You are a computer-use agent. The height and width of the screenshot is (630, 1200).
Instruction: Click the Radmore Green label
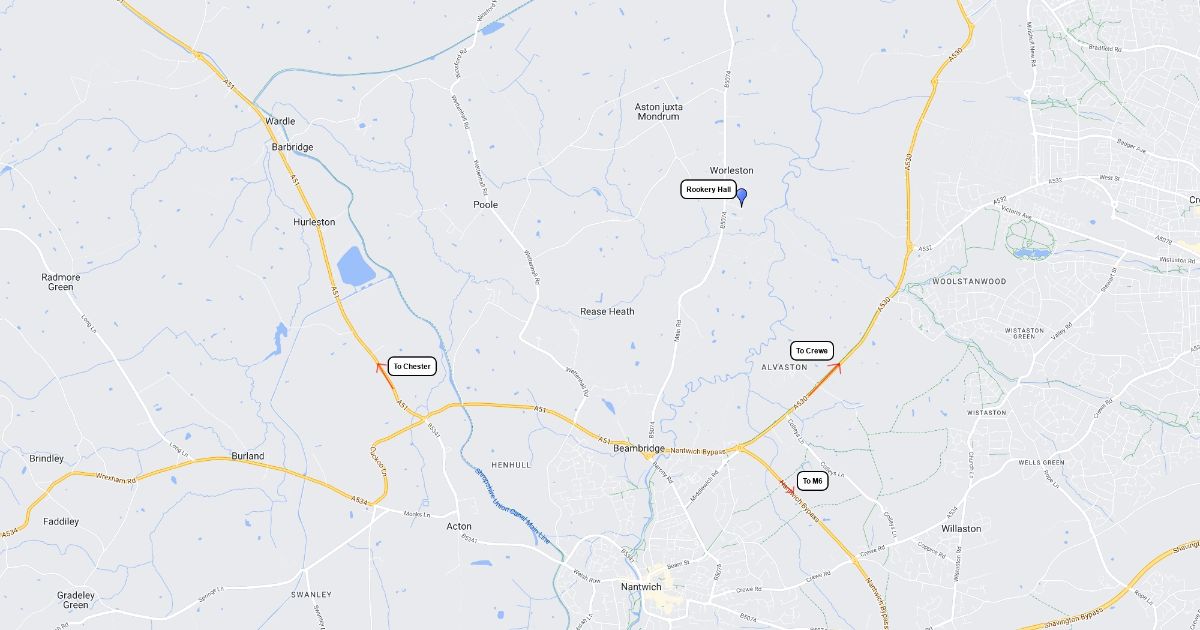[x=60, y=282]
